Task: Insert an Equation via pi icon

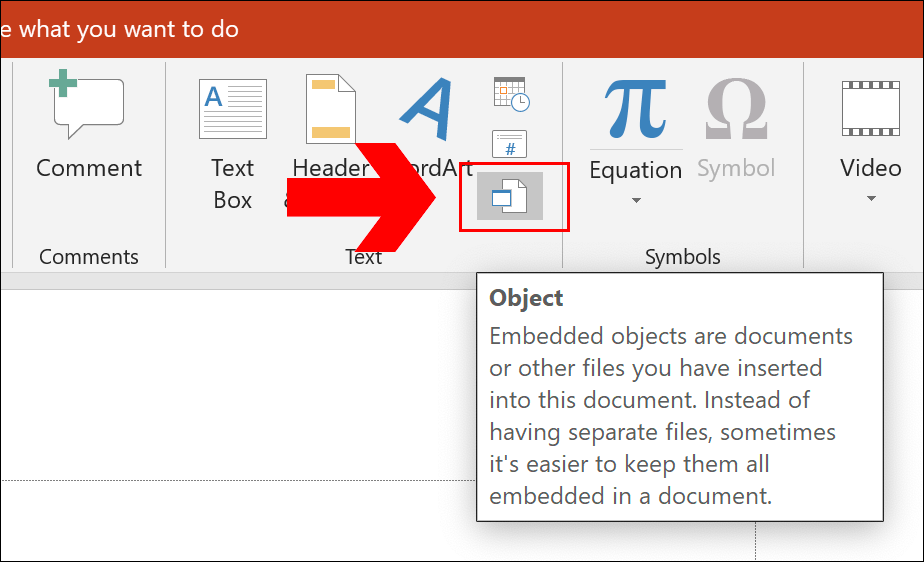Action: (636, 109)
